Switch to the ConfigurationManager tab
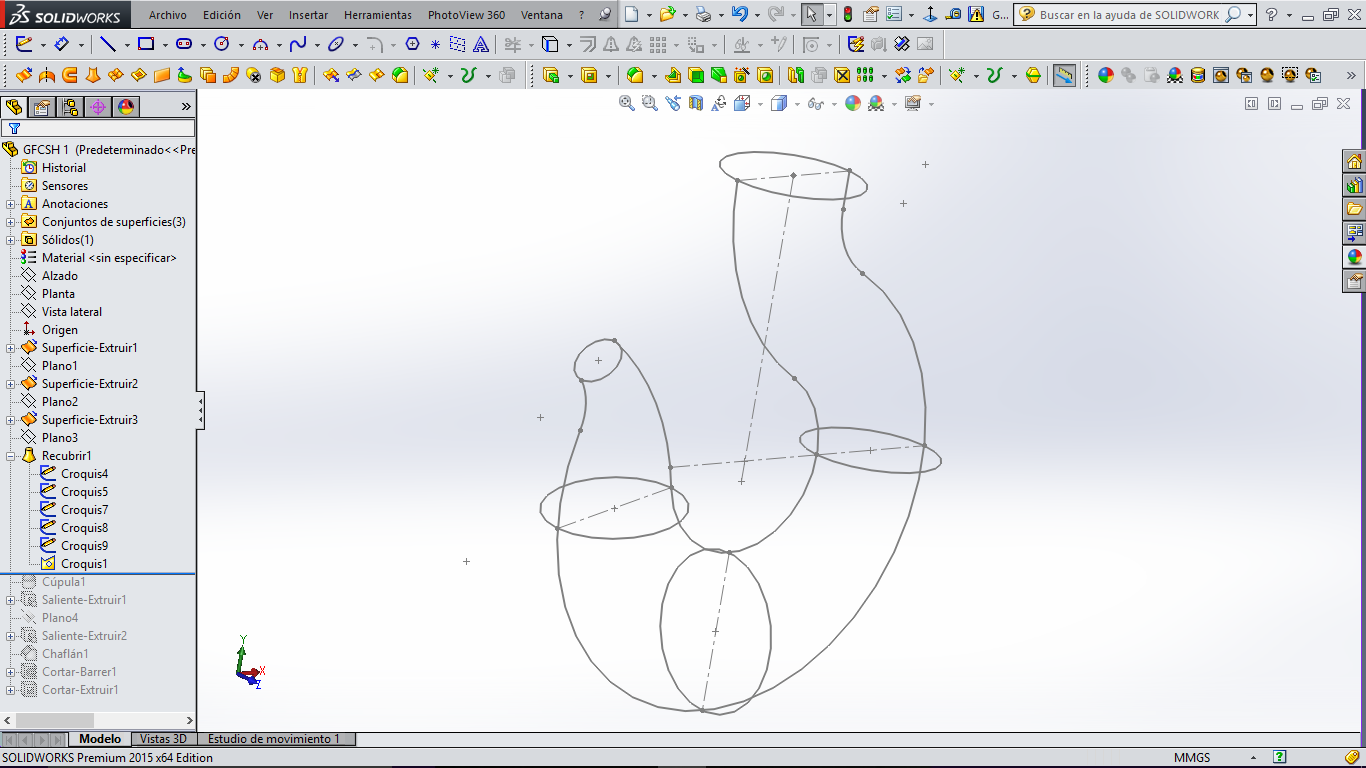Viewport: 1366px width, 768px height. pyautogui.click(x=70, y=107)
